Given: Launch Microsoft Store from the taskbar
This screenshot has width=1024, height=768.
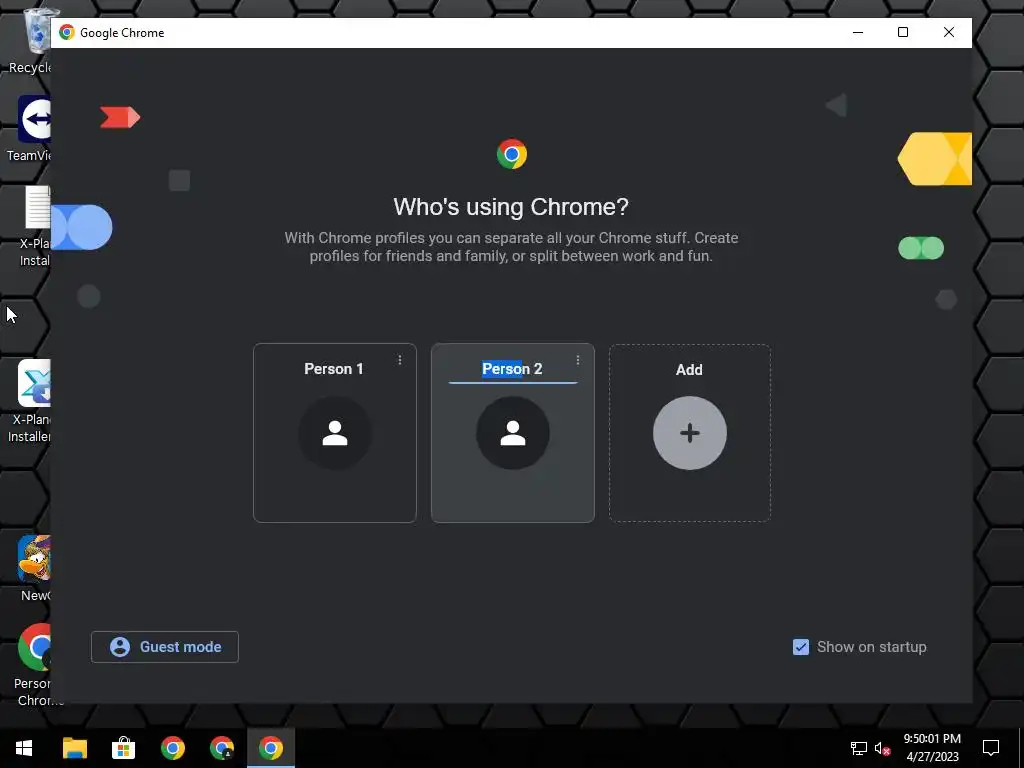Looking at the screenshot, I should tap(123, 748).
